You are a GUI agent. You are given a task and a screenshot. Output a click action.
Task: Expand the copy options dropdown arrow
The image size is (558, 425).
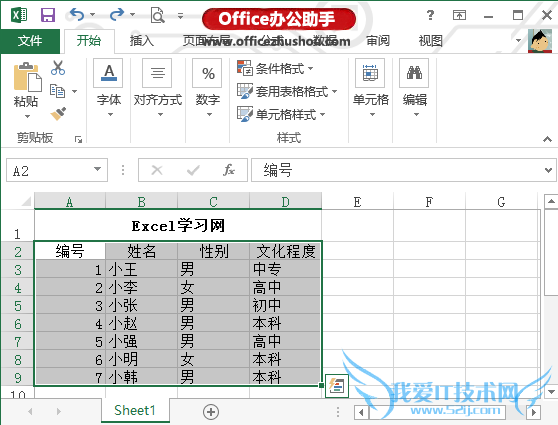74,91
